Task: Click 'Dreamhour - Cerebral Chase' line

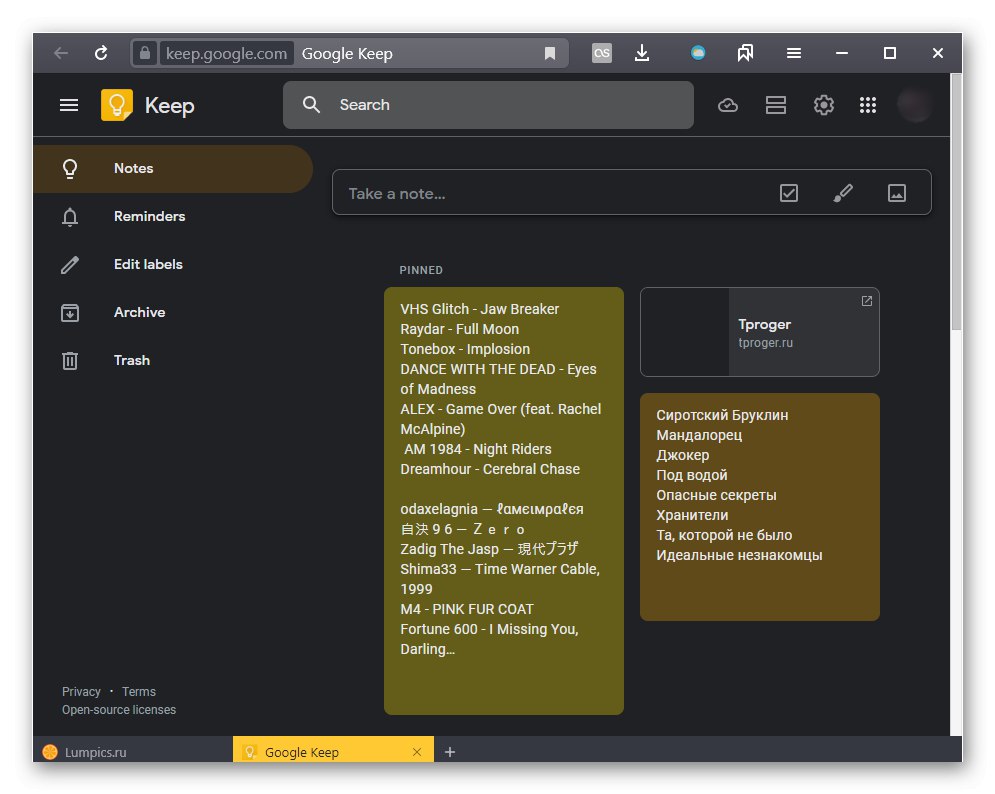Action: (x=490, y=469)
